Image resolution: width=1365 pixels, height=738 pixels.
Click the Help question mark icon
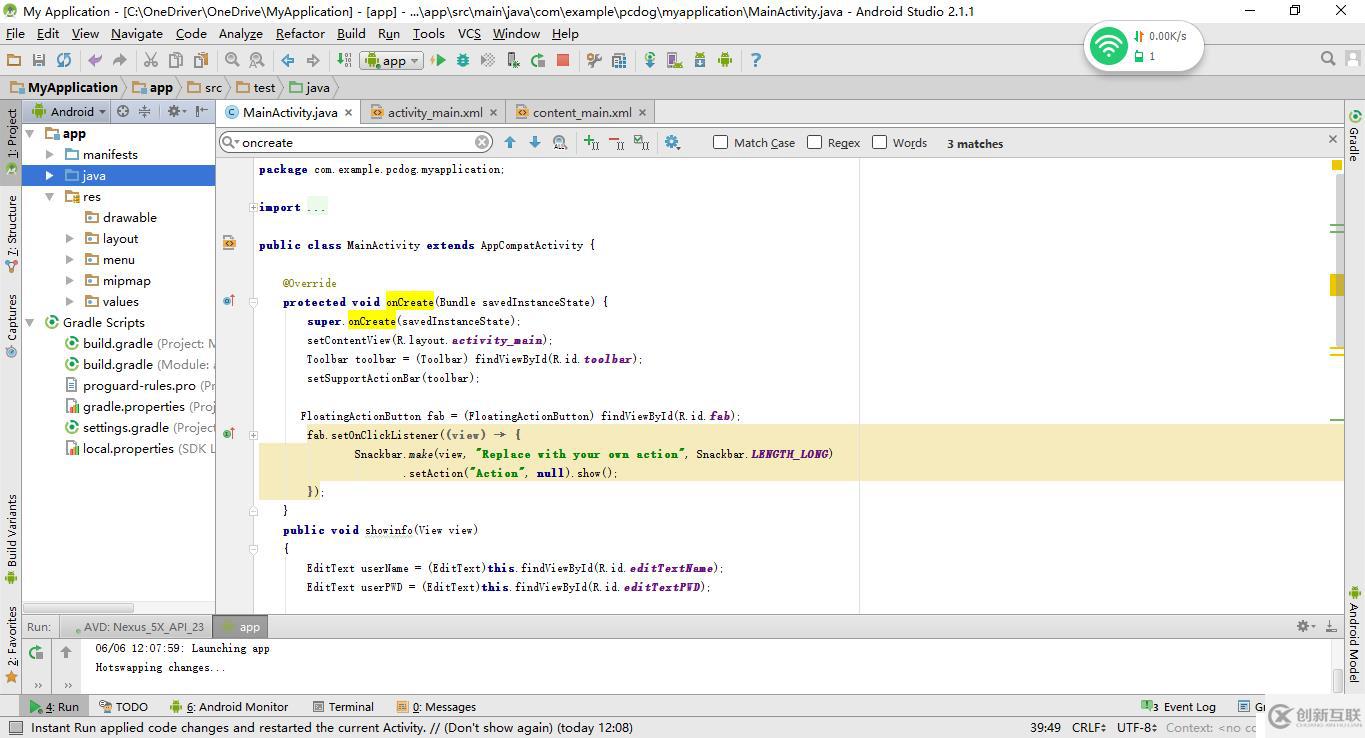click(755, 60)
